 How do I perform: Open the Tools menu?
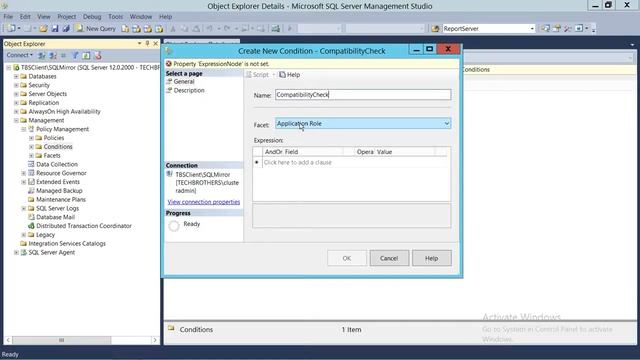pyautogui.click(x=116, y=17)
